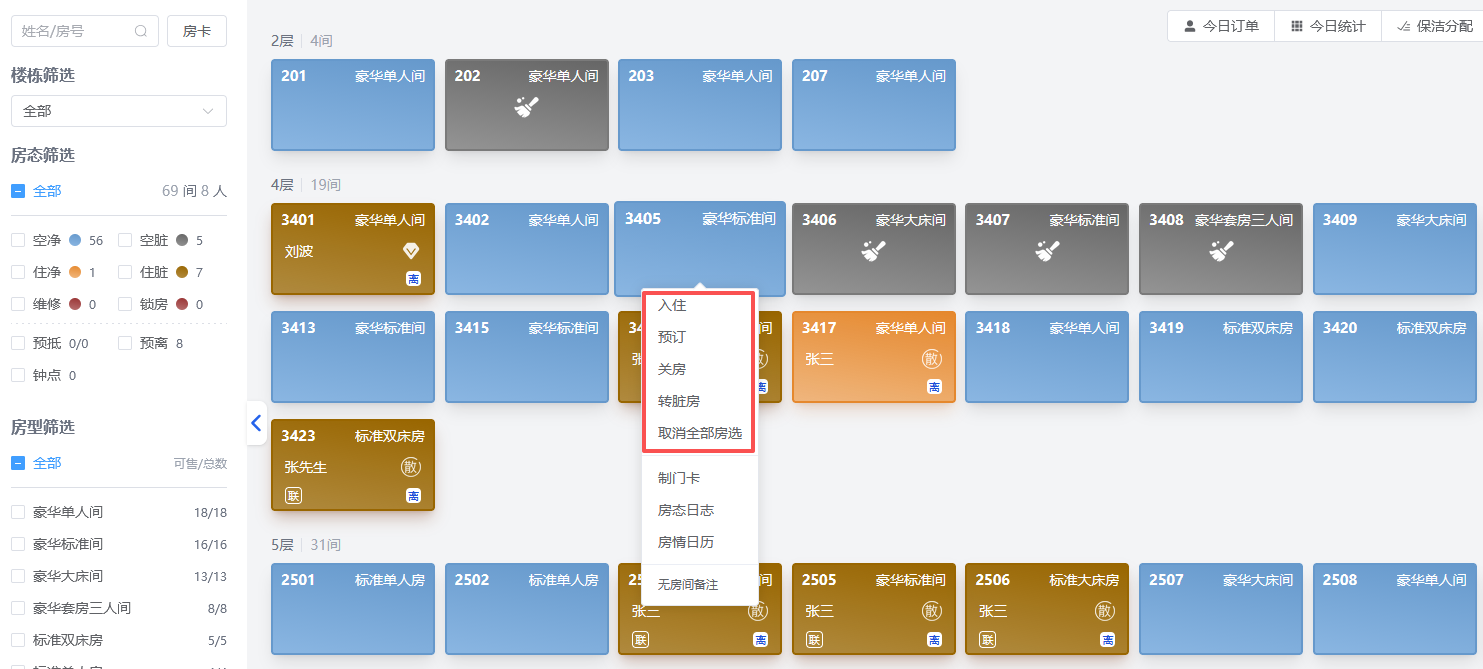Select room card 3409 豪华大床间

1394,249
